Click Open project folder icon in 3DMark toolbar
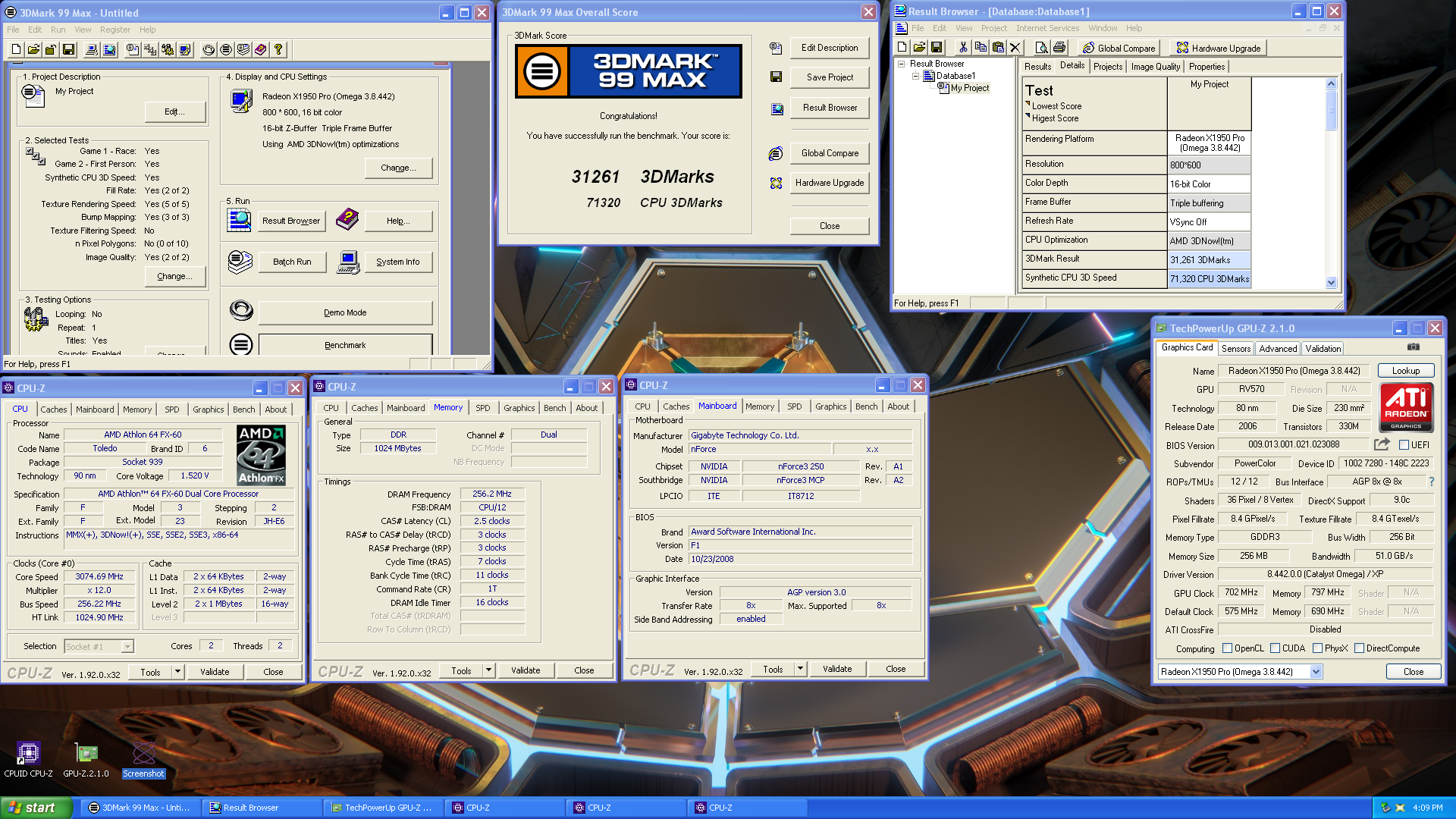 [x=33, y=49]
